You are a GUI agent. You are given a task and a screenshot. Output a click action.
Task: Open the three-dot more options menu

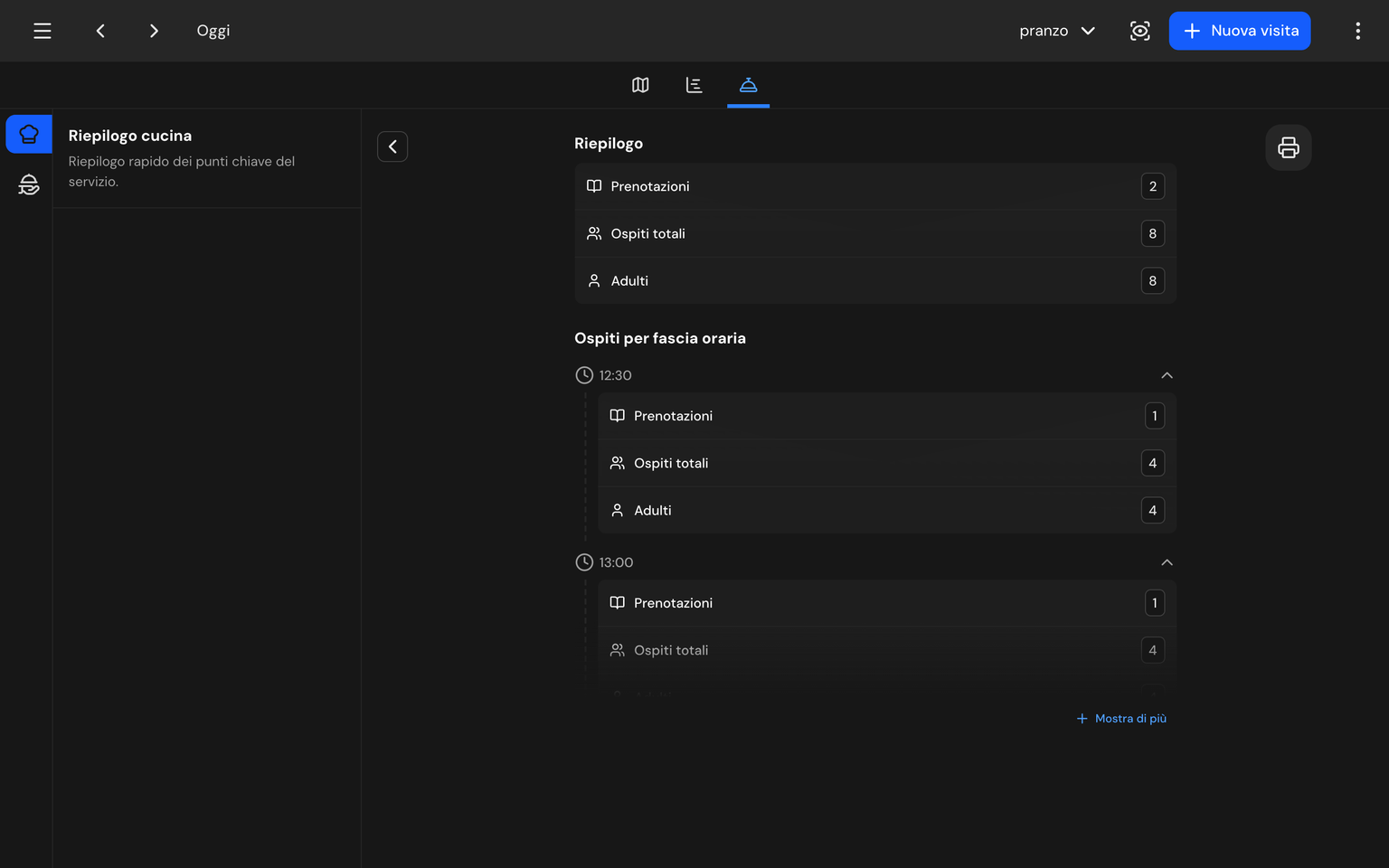pos(1357,31)
